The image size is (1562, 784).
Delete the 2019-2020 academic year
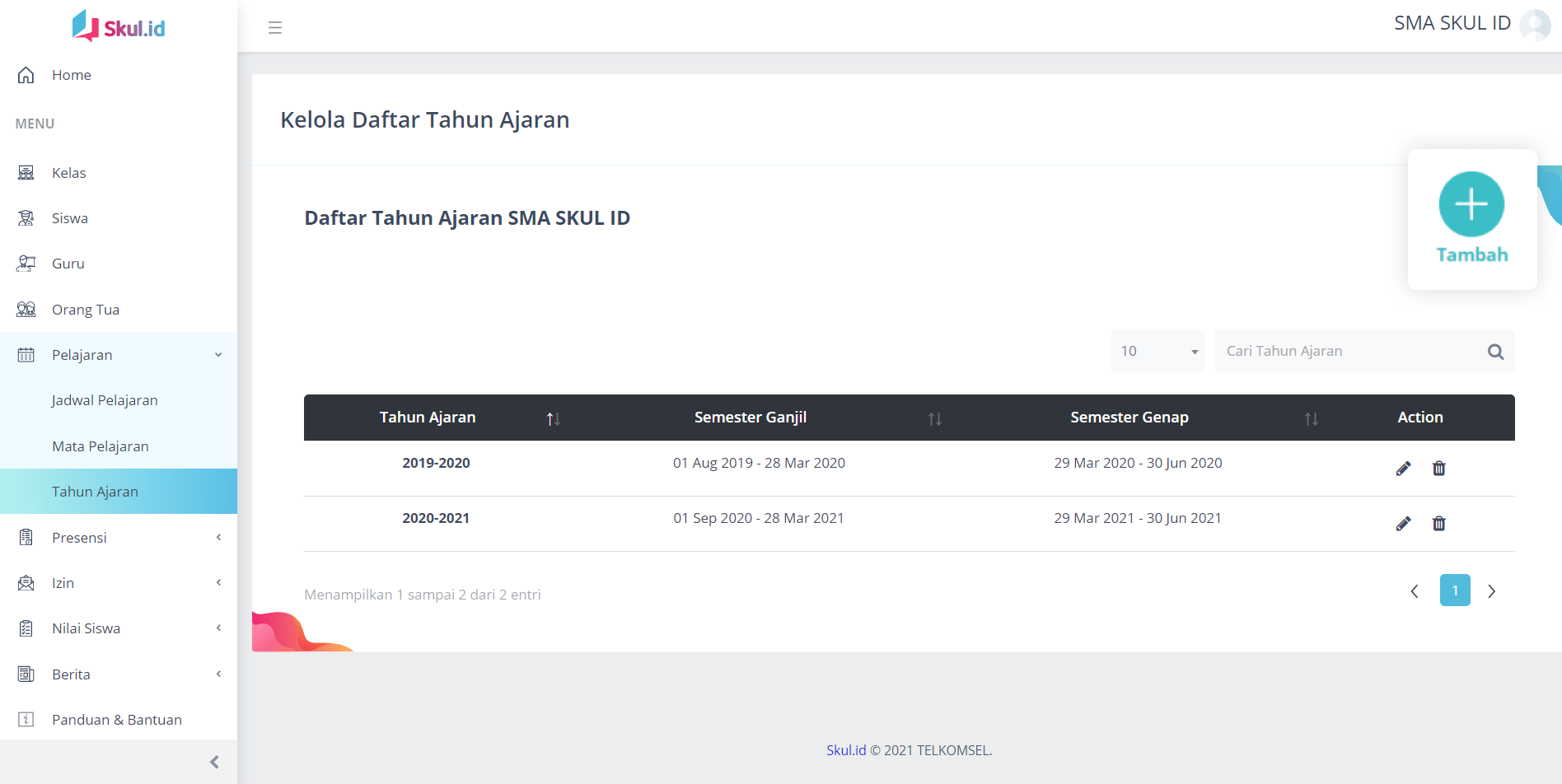(x=1438, y=469)
